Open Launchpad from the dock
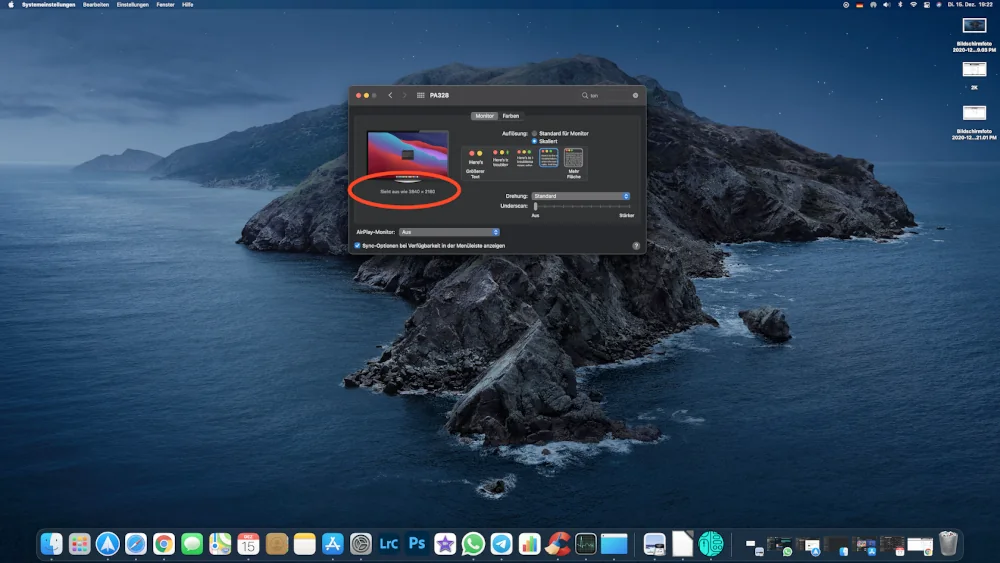The image size is (1000, 563). click(x=80, y=544)
